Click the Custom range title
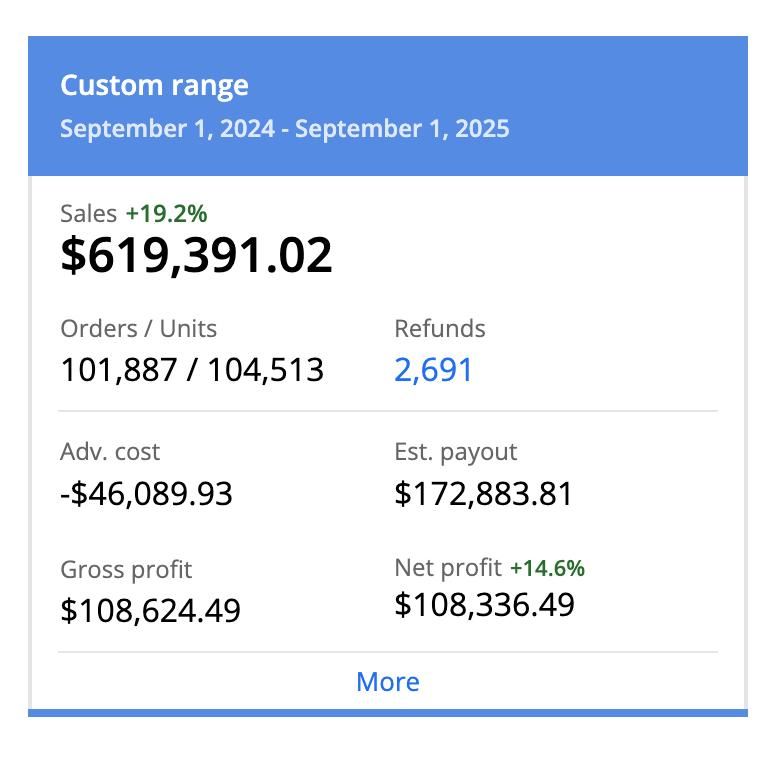Screen dimensions: 778x762 pos(154,85)
